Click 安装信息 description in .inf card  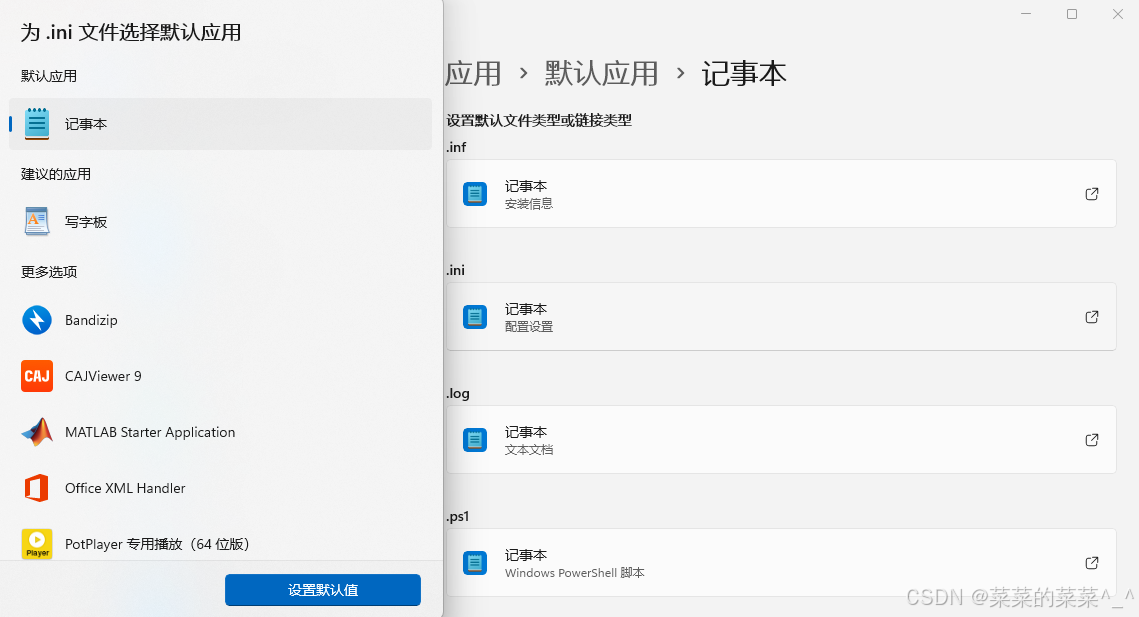click(x=529, y=204)
